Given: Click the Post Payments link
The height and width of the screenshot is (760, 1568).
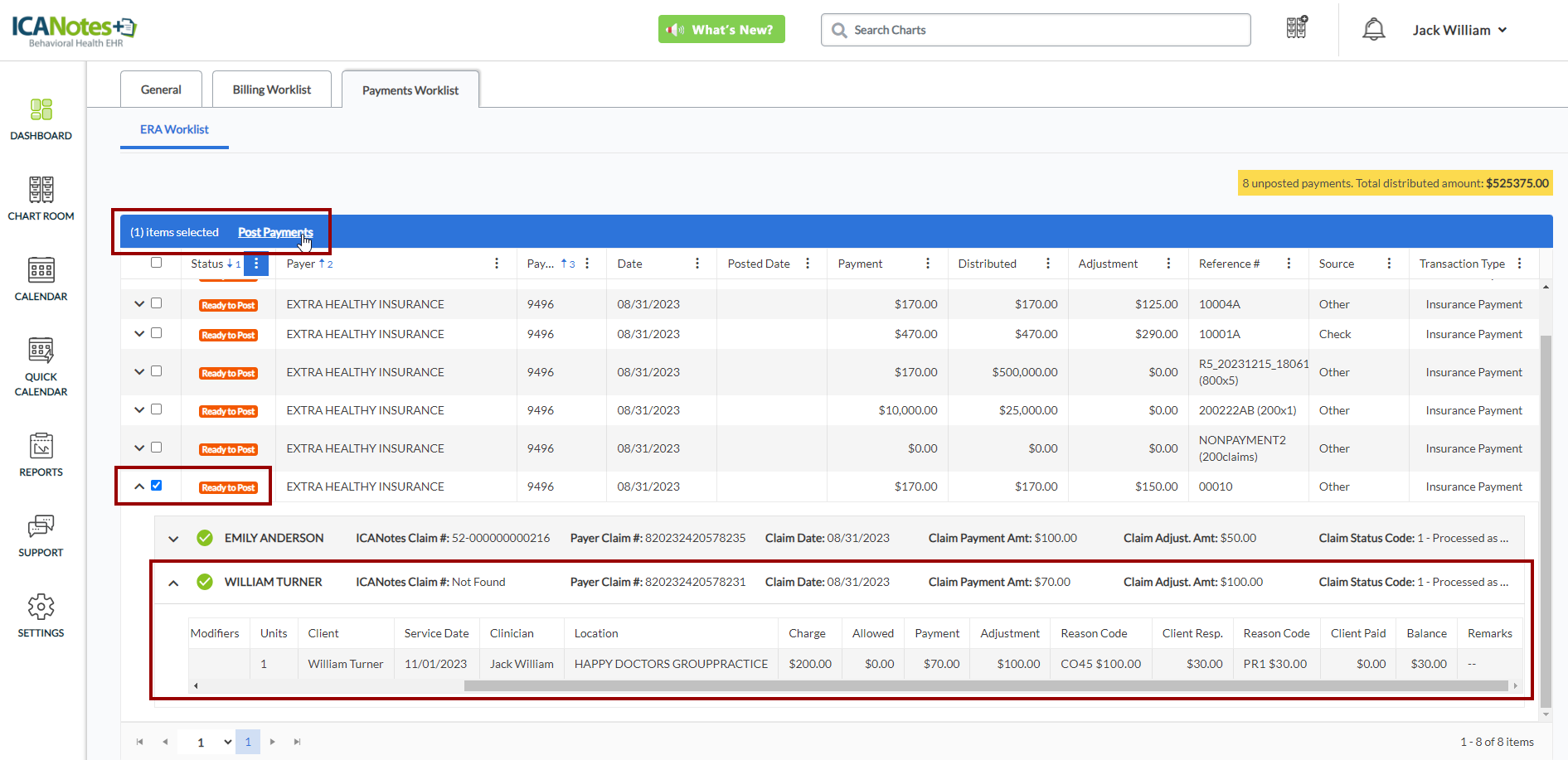Looking at the screenshot, I should click(274, 232).
